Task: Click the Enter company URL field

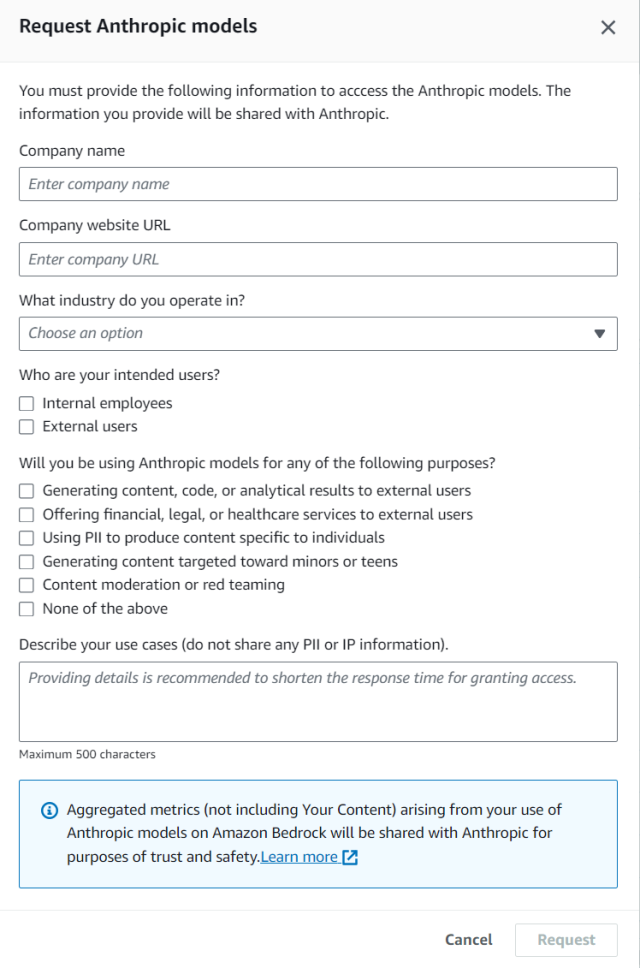Action: (x=318, y=259)
